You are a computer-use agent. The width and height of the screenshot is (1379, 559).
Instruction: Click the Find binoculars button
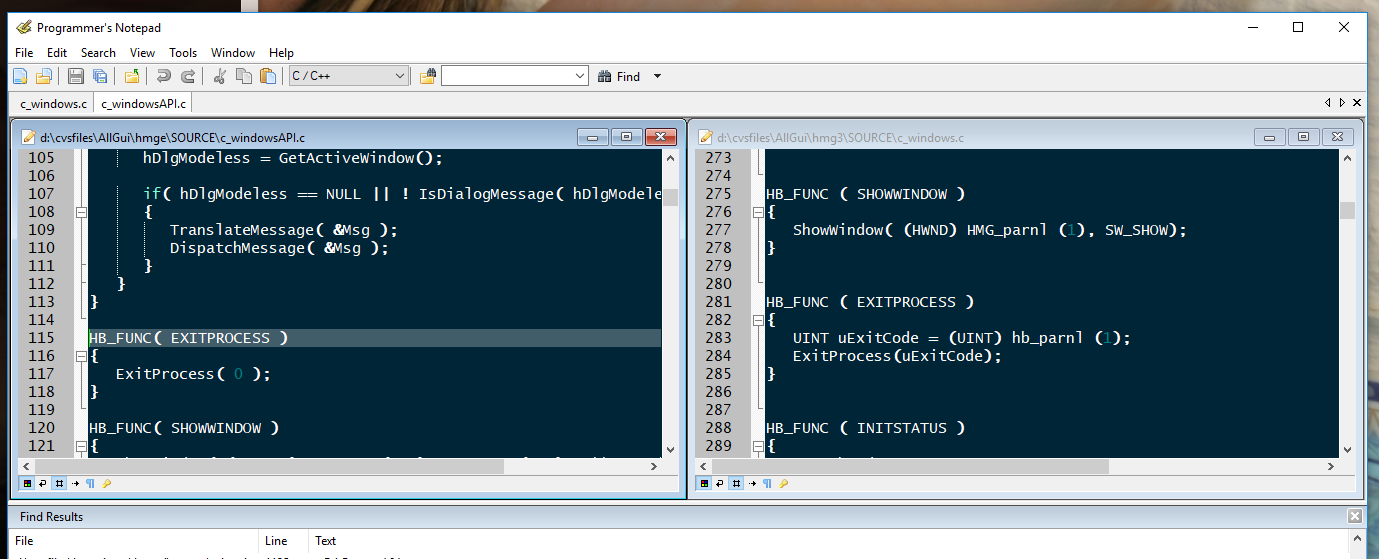tap(619, 76)
